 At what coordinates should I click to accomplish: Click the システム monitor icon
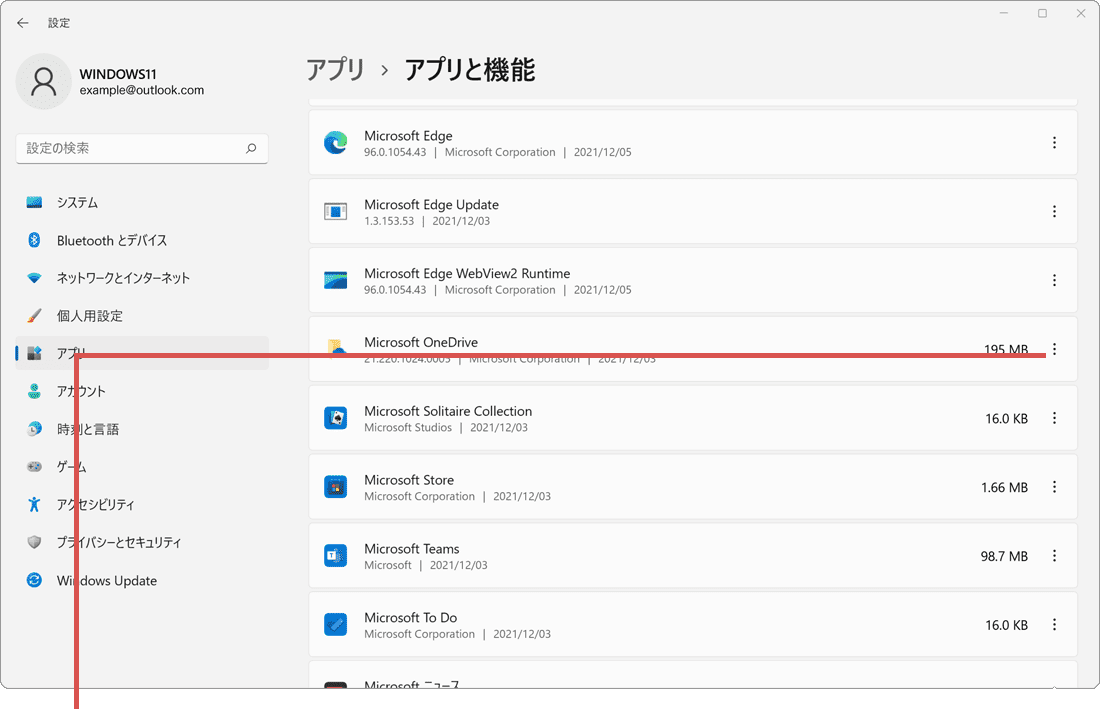pos(34,203)
